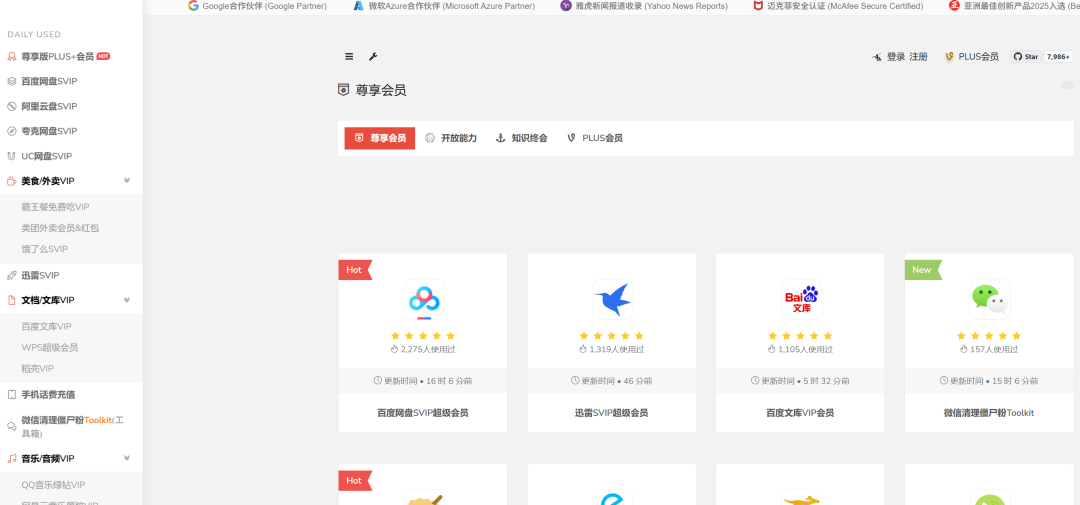The width and height of the screenshot is (1080, 505).
Task: Open 尊享版PLUS+会员 in sidebar
Action: pos(57,56)
